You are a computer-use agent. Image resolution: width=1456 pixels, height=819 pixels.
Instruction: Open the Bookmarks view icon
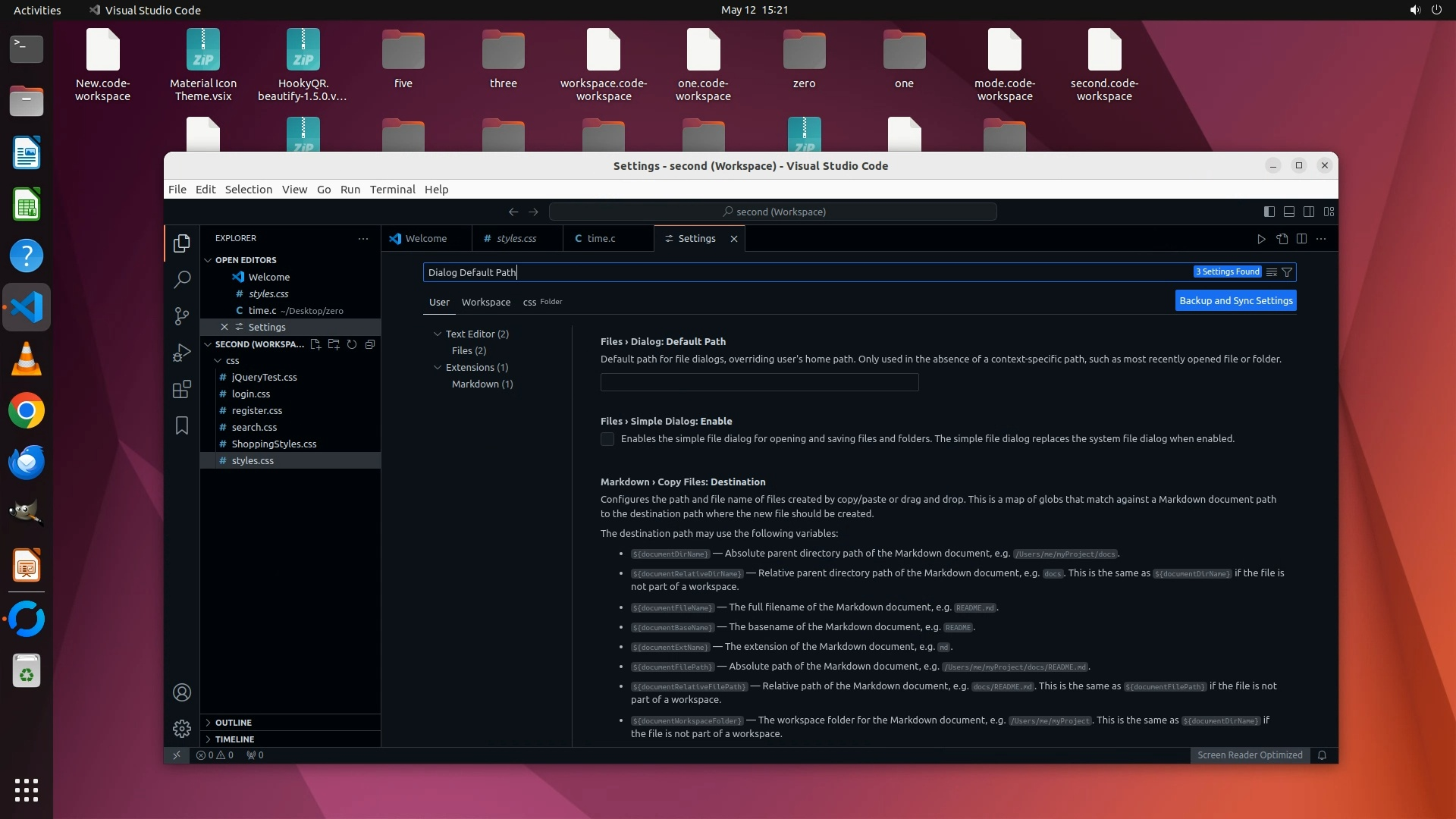pyautogui.click(x=181, y=425)
